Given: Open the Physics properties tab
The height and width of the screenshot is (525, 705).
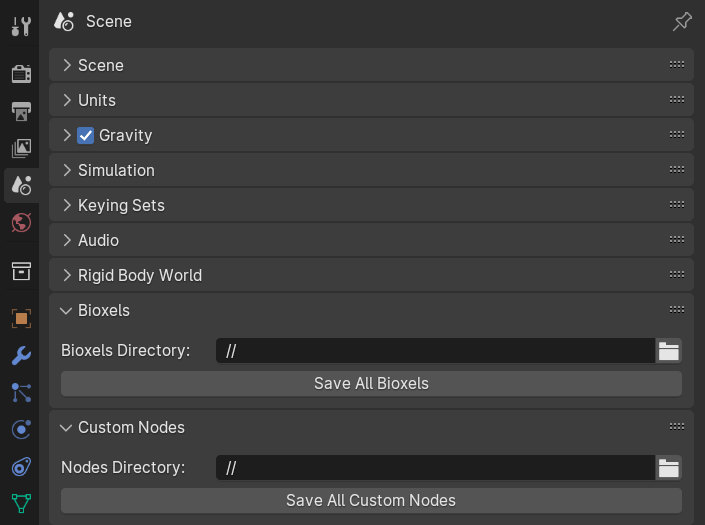Looking at the screenshot, I should pyautogui.click(x=21, y=429).
